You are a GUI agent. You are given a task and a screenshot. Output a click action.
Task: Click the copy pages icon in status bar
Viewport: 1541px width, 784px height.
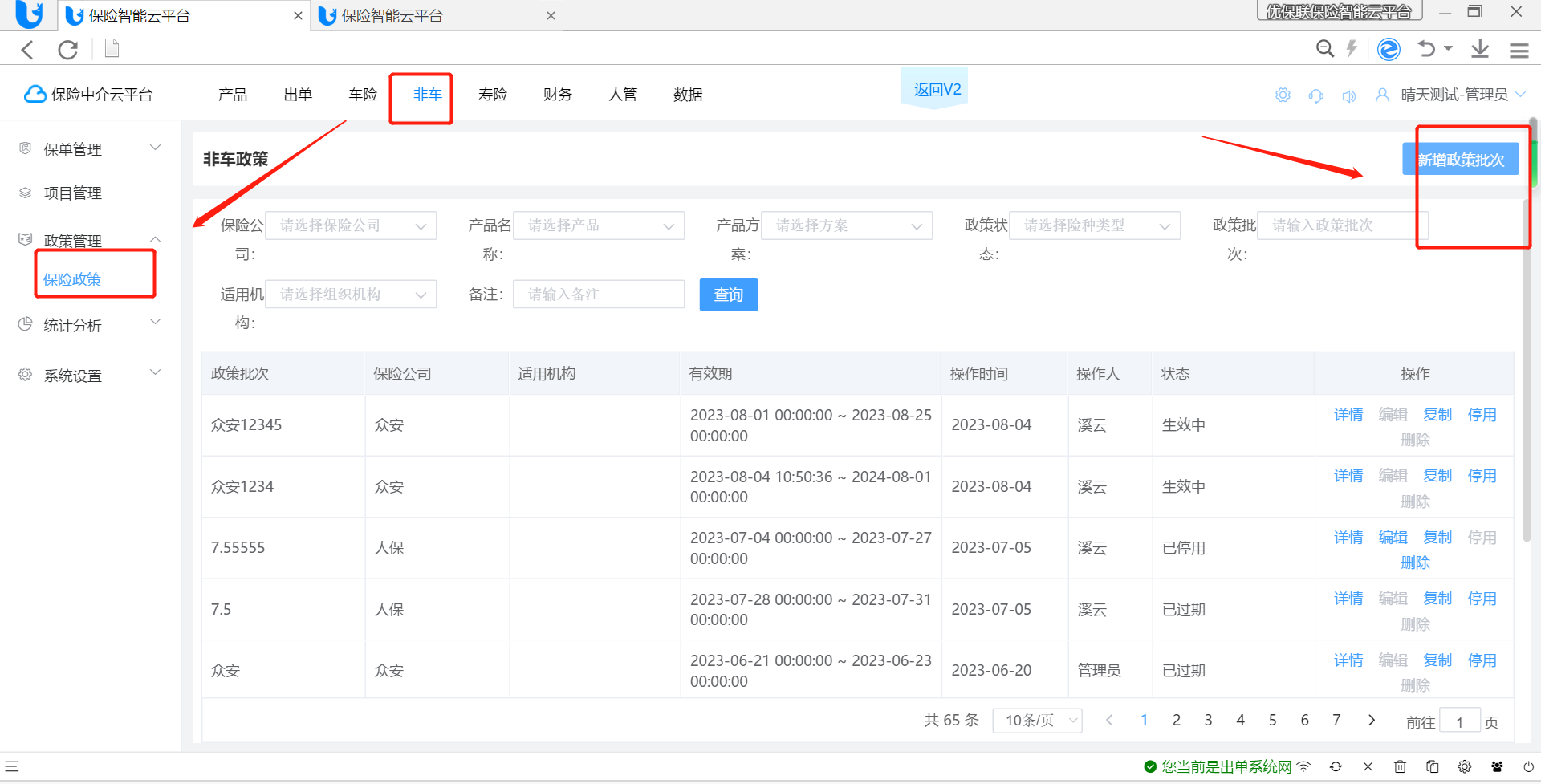1432,766
